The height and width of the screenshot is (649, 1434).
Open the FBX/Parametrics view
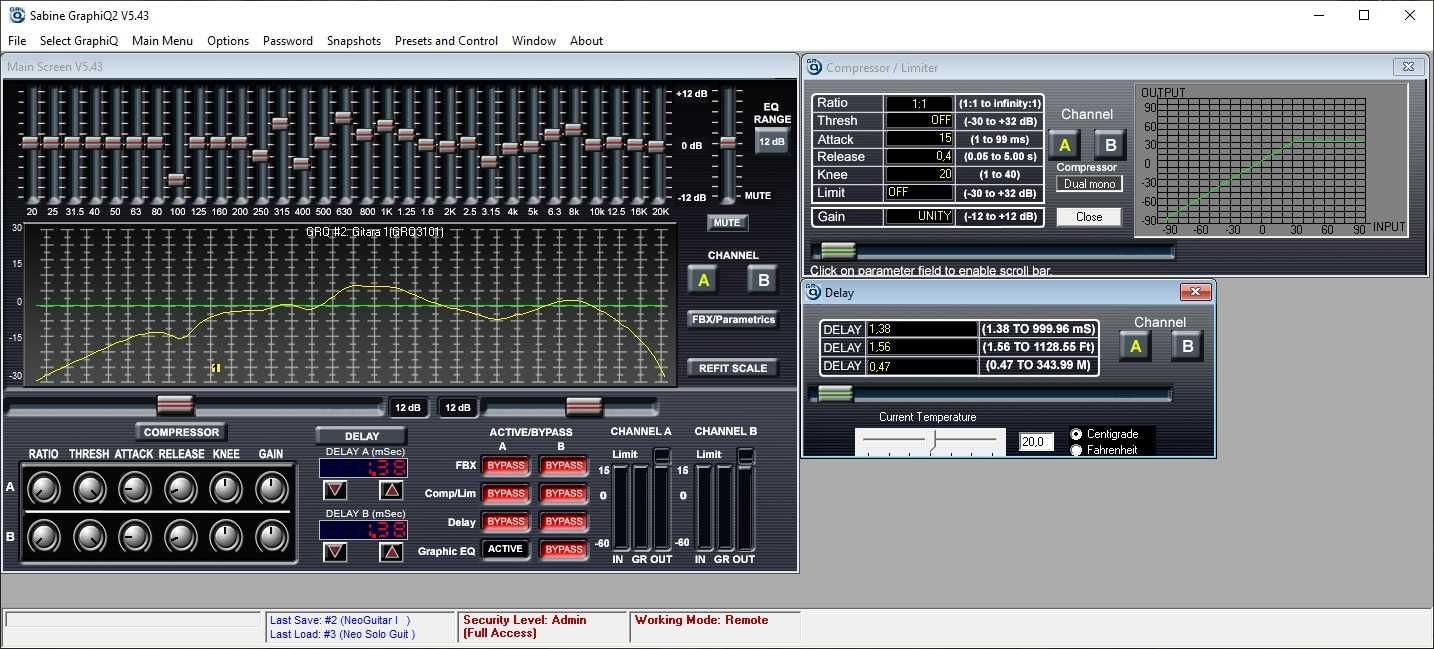(x=732, y=320)
